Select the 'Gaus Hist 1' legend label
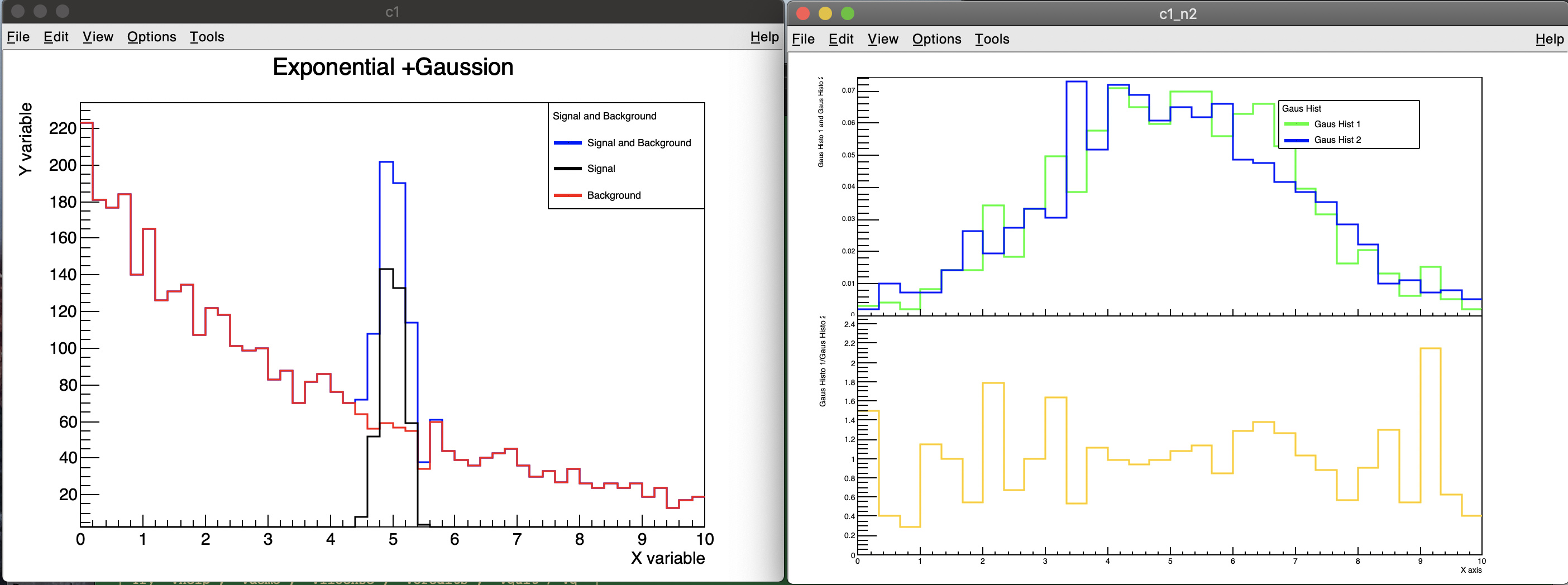This screenshot has height=585, width=1568. coord(1337,124)
